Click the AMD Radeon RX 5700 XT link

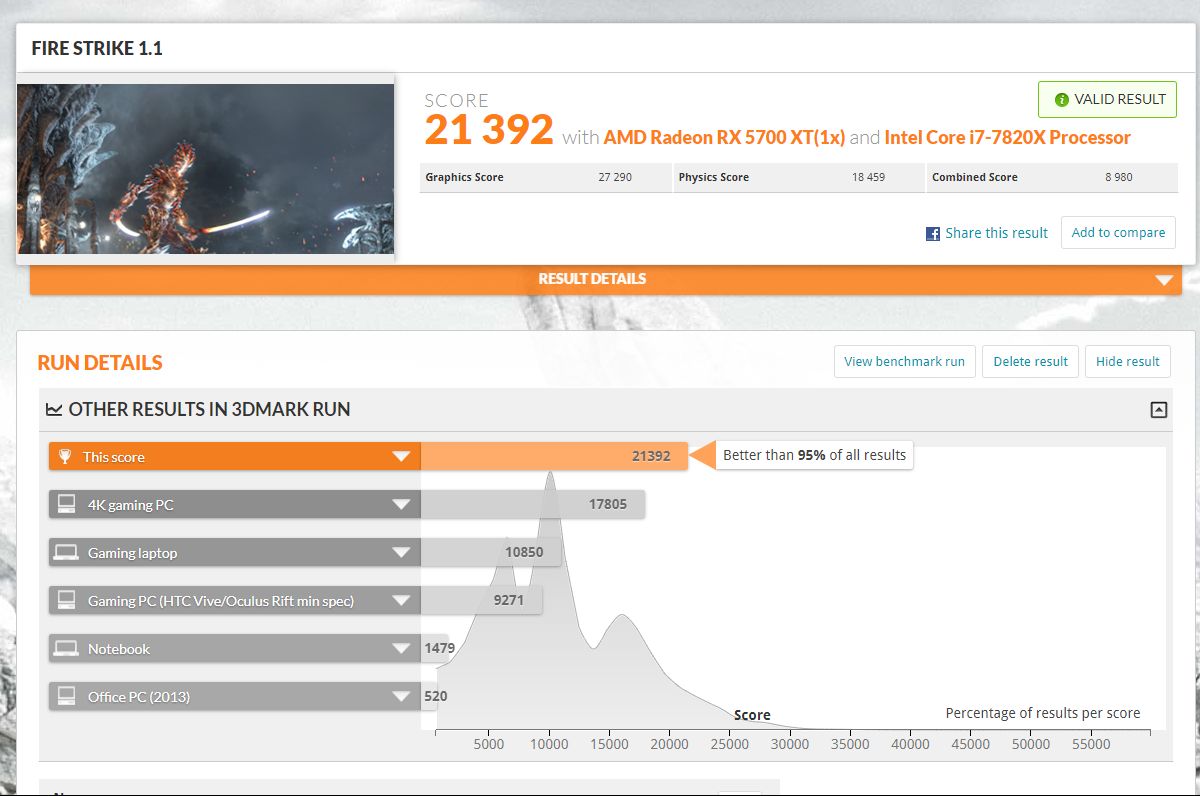click(x=724, y=138)
